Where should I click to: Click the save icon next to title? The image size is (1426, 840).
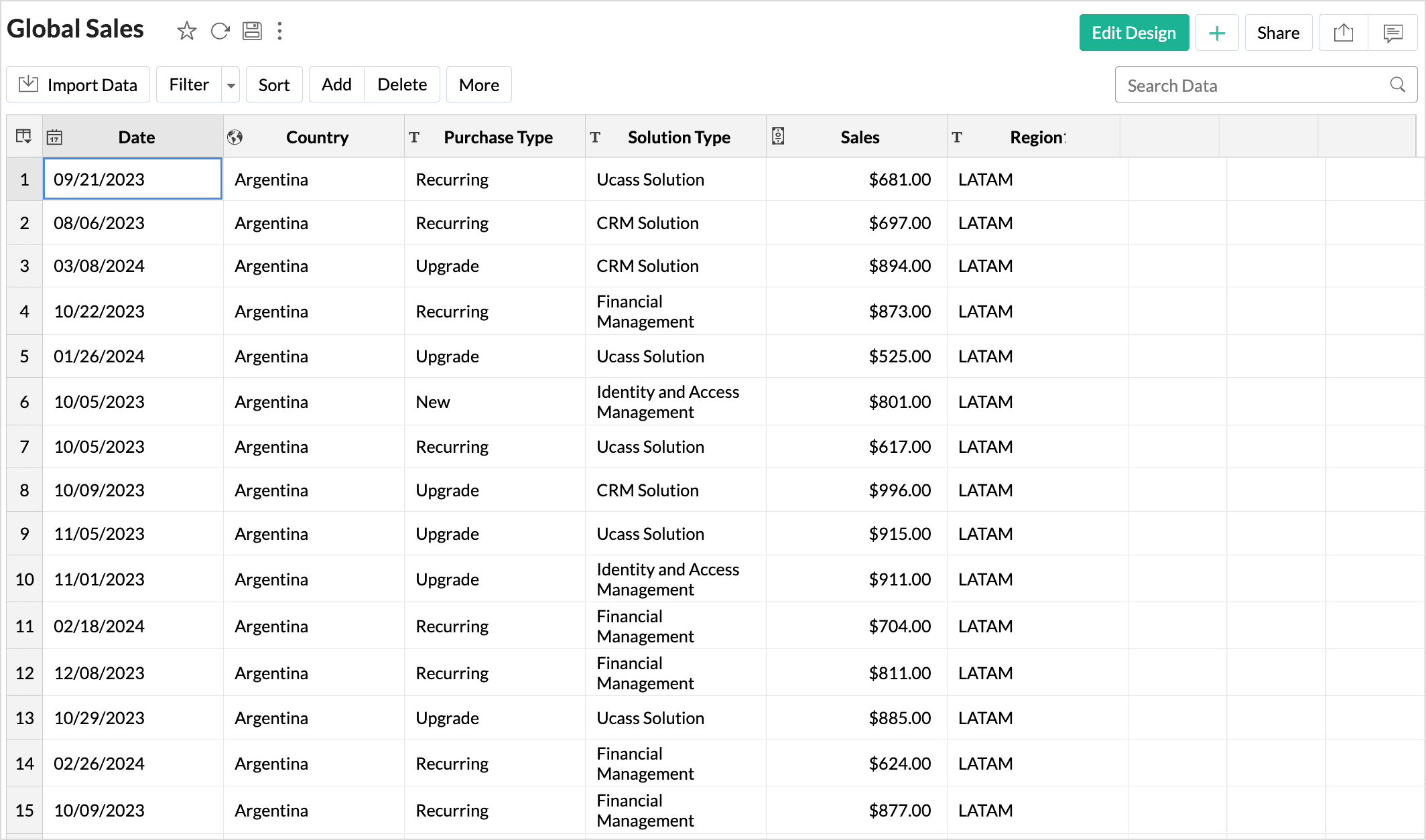tap(252, 31)
